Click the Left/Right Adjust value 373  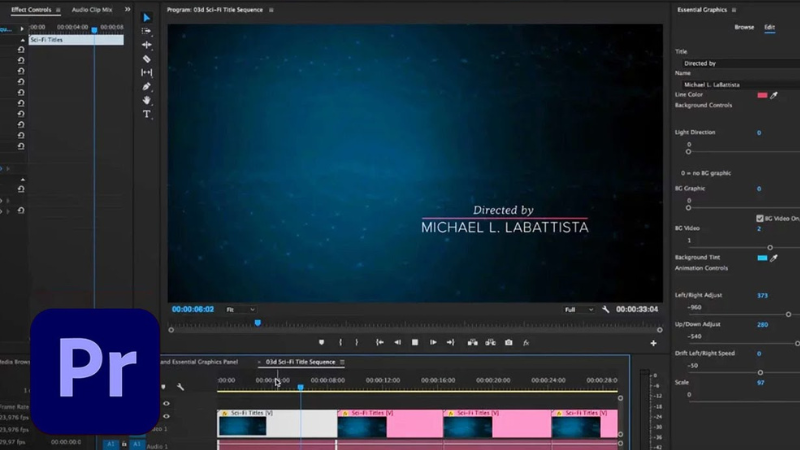pos(762,295)
